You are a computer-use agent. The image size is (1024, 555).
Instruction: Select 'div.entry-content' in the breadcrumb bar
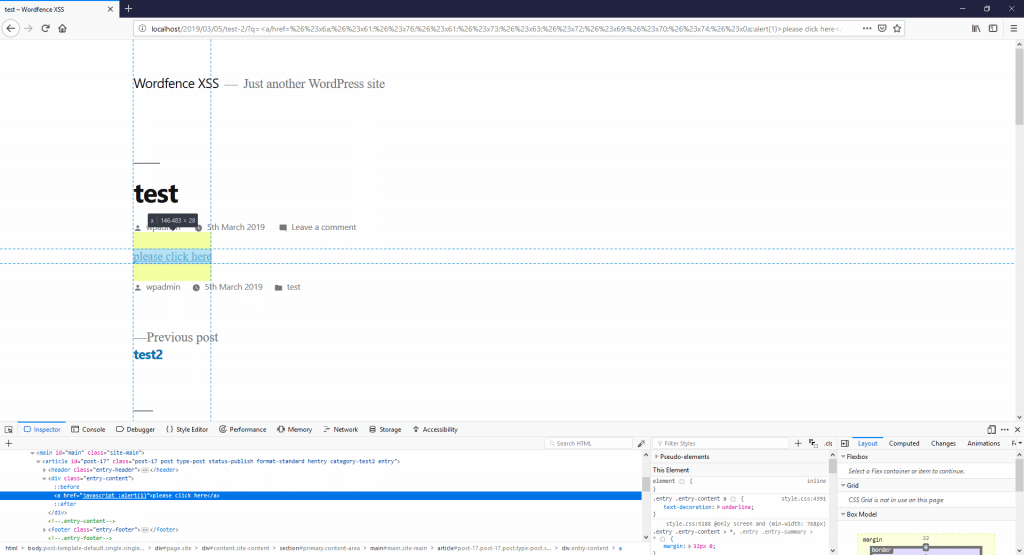[585, 548]
